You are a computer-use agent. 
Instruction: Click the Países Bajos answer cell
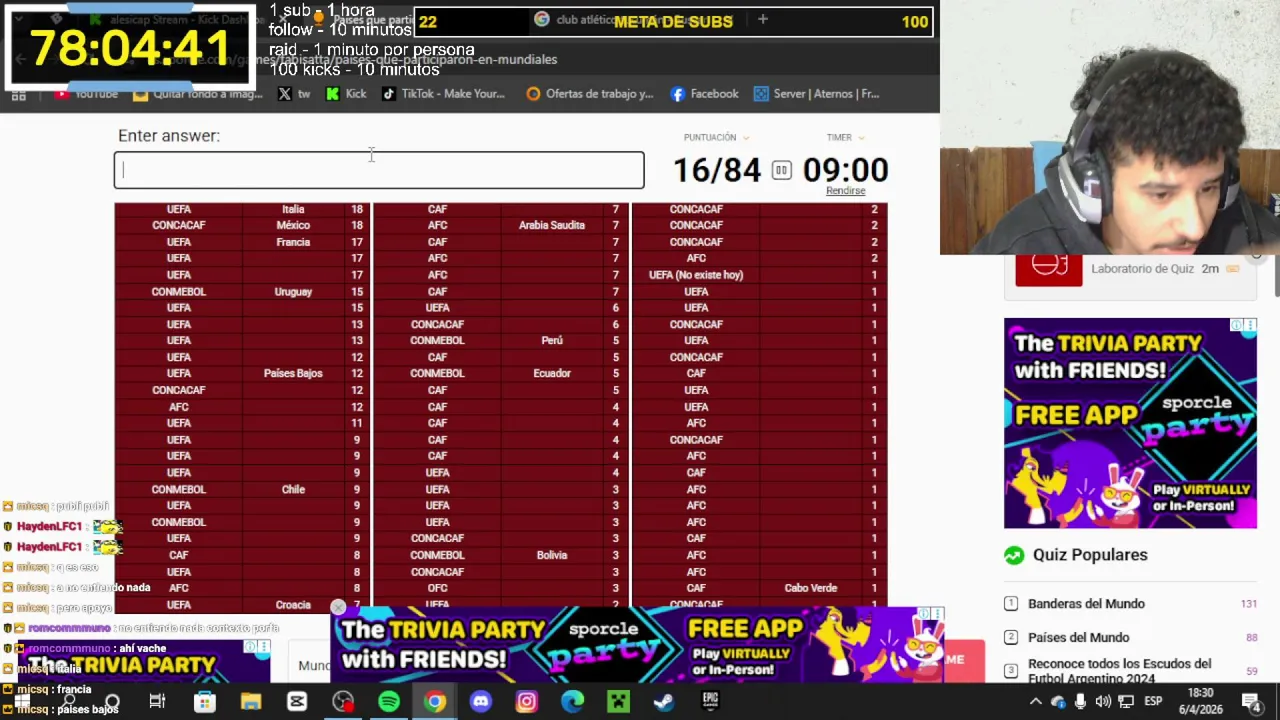[293, 373]
